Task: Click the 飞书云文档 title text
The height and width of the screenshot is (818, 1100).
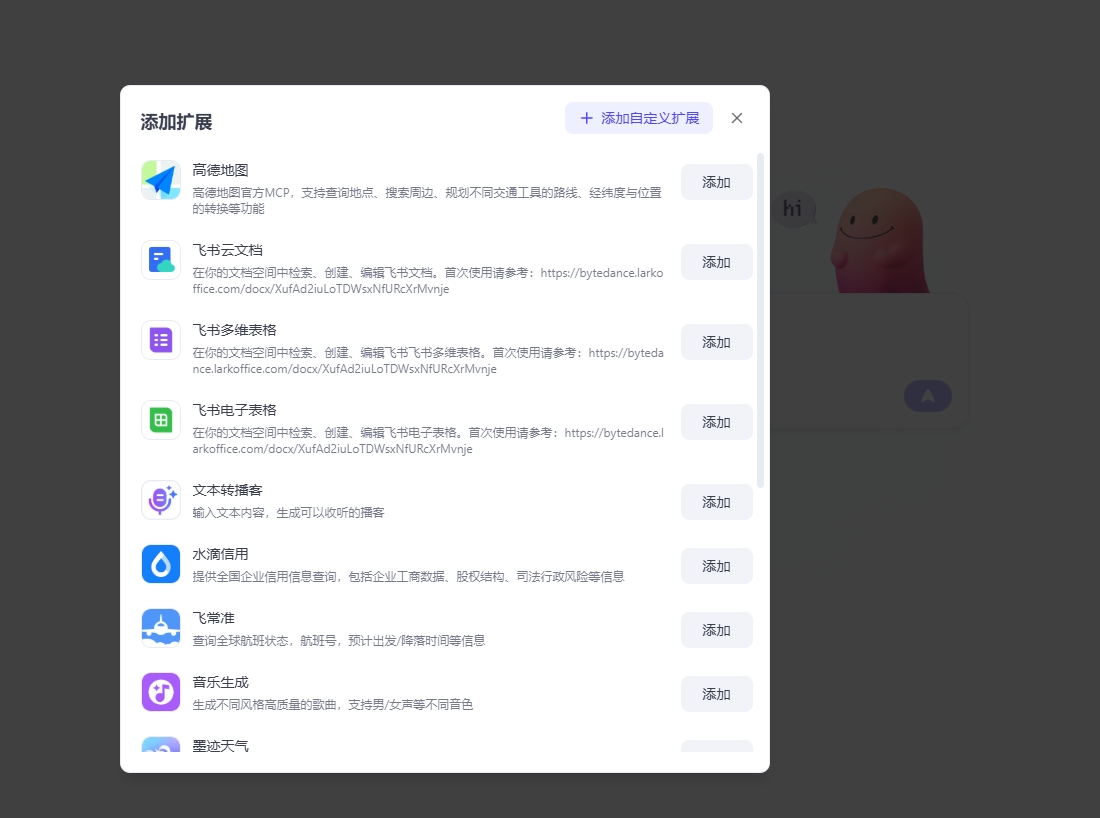Action: [227, 250]
